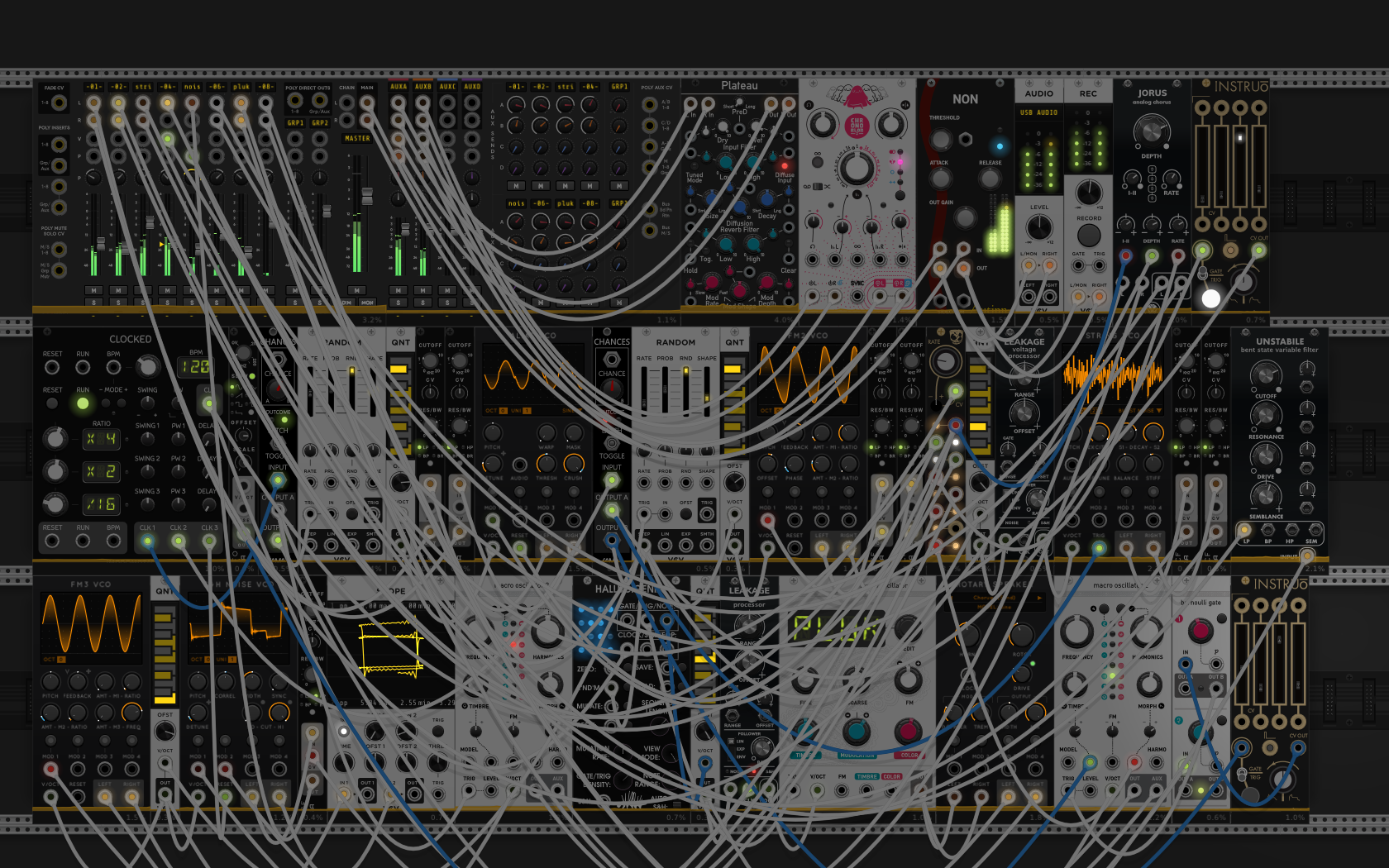Open the SINE waveform selector on the VCO
The width and height of the screenshot is (1389, 868).
(572, 411)
